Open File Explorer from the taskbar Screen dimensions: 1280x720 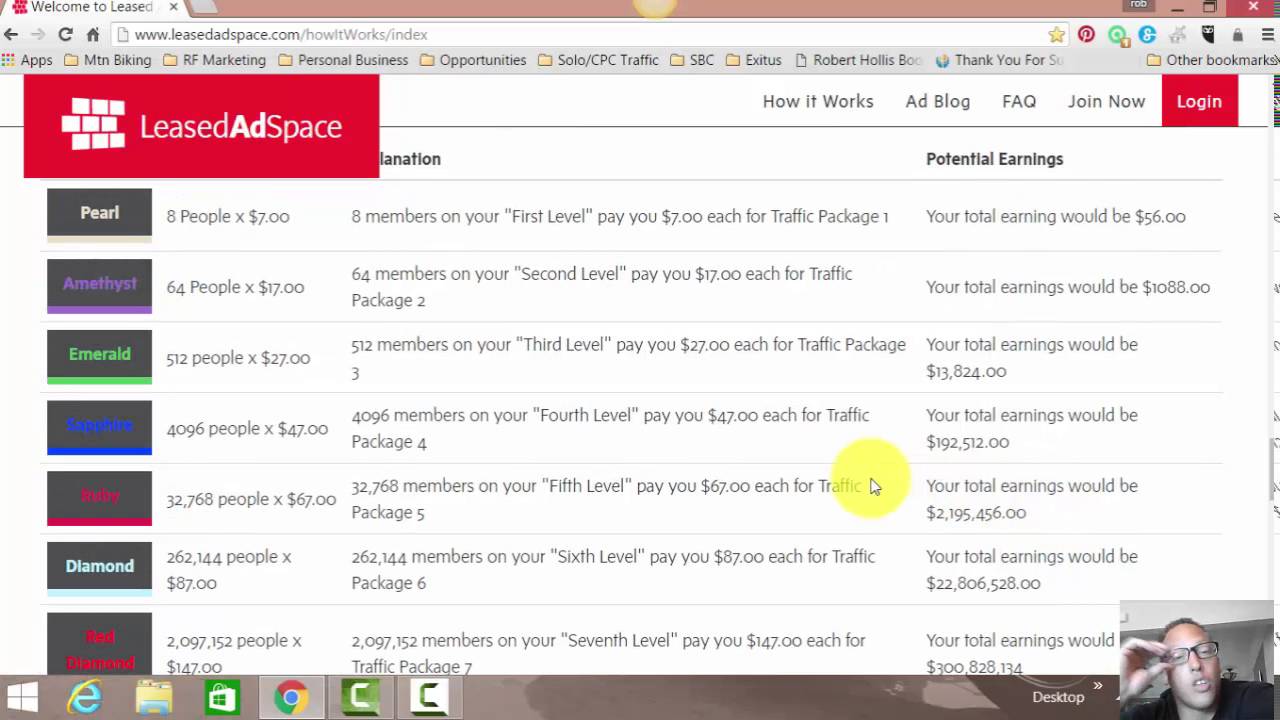154,697
